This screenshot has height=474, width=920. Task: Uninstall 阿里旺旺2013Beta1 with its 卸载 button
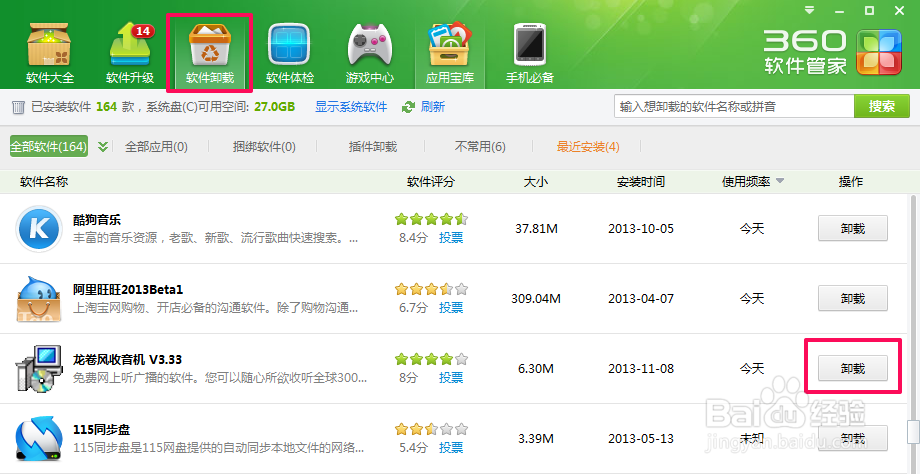coord(853,299)
